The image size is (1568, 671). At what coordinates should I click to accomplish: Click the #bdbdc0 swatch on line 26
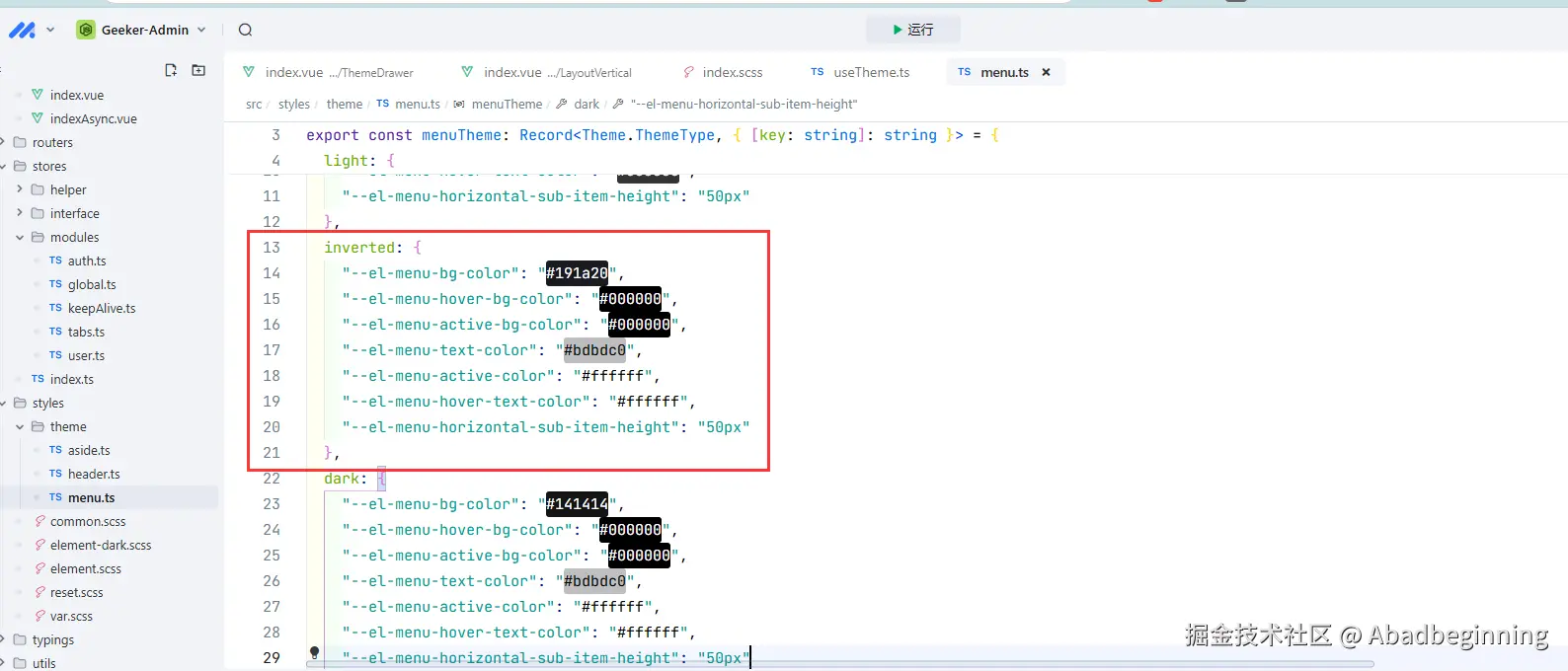[x=594, y=581]
